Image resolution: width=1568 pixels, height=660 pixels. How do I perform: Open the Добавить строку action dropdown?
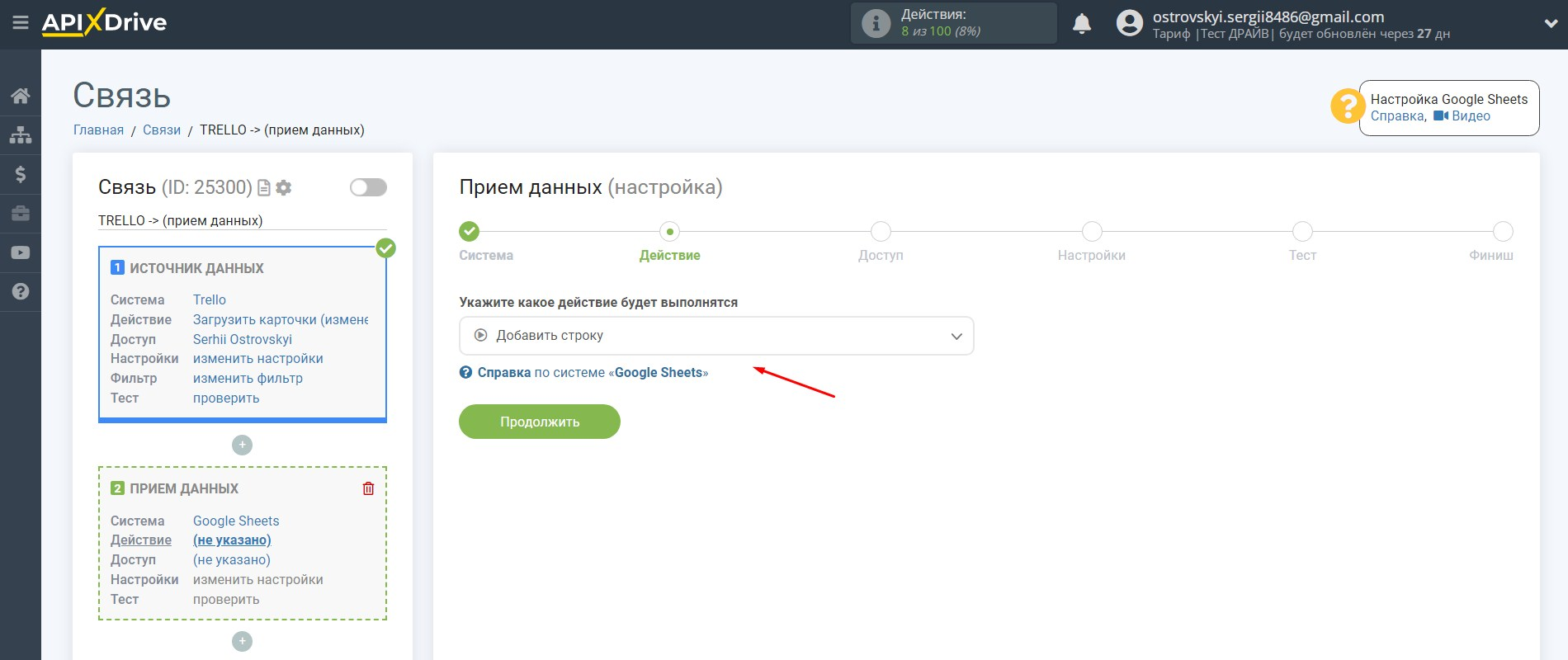[x=716, y=336]
